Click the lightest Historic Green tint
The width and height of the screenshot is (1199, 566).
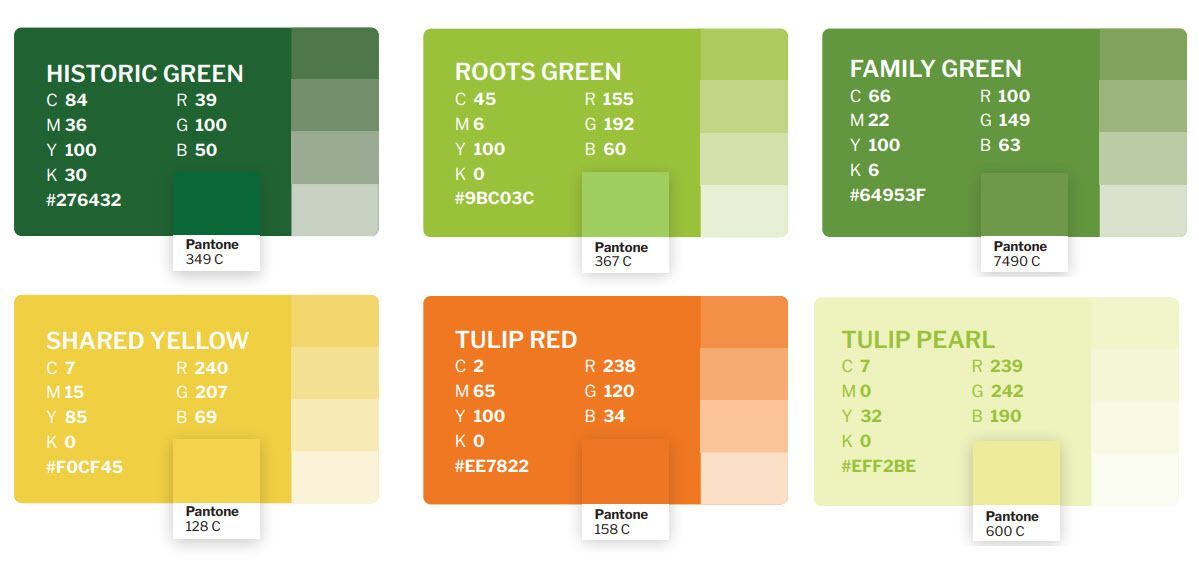click(x=335, y=210)
